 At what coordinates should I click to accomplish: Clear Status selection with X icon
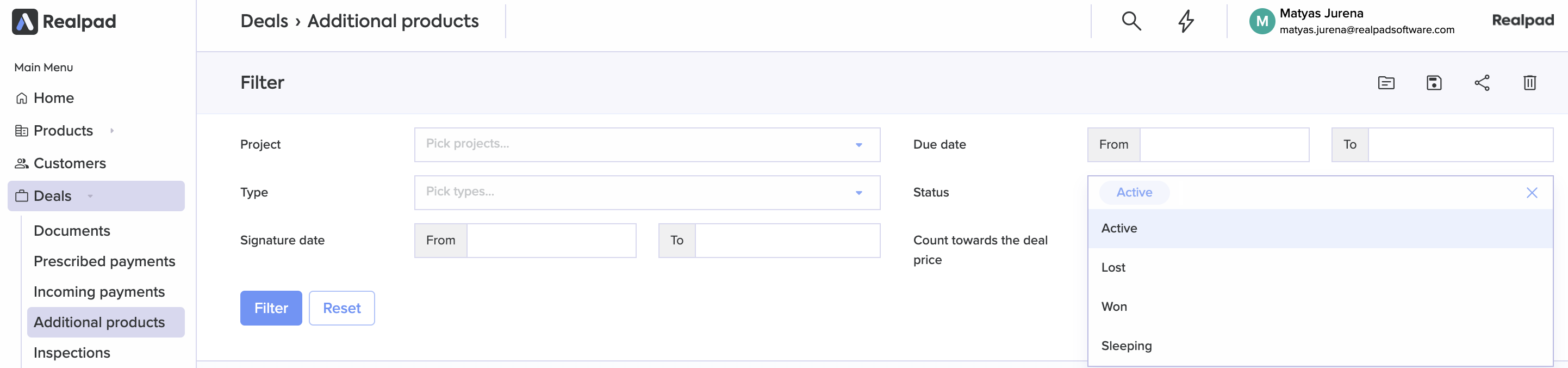point(1532,193)
